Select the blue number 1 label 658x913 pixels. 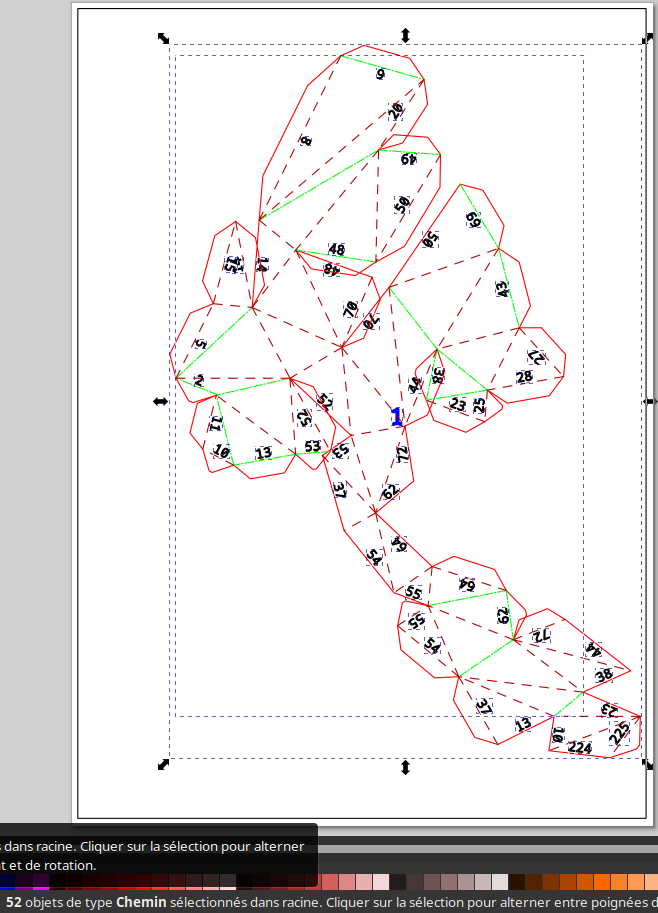(396, 417)
